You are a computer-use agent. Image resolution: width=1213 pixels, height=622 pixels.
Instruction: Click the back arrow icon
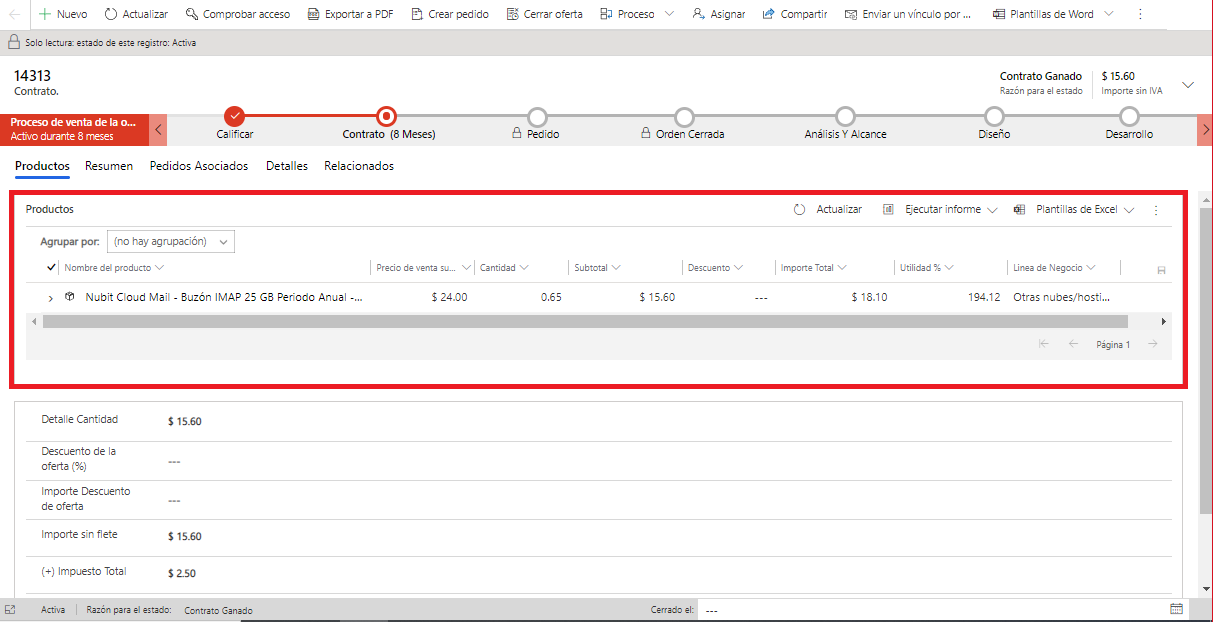(x=14, y=14)
